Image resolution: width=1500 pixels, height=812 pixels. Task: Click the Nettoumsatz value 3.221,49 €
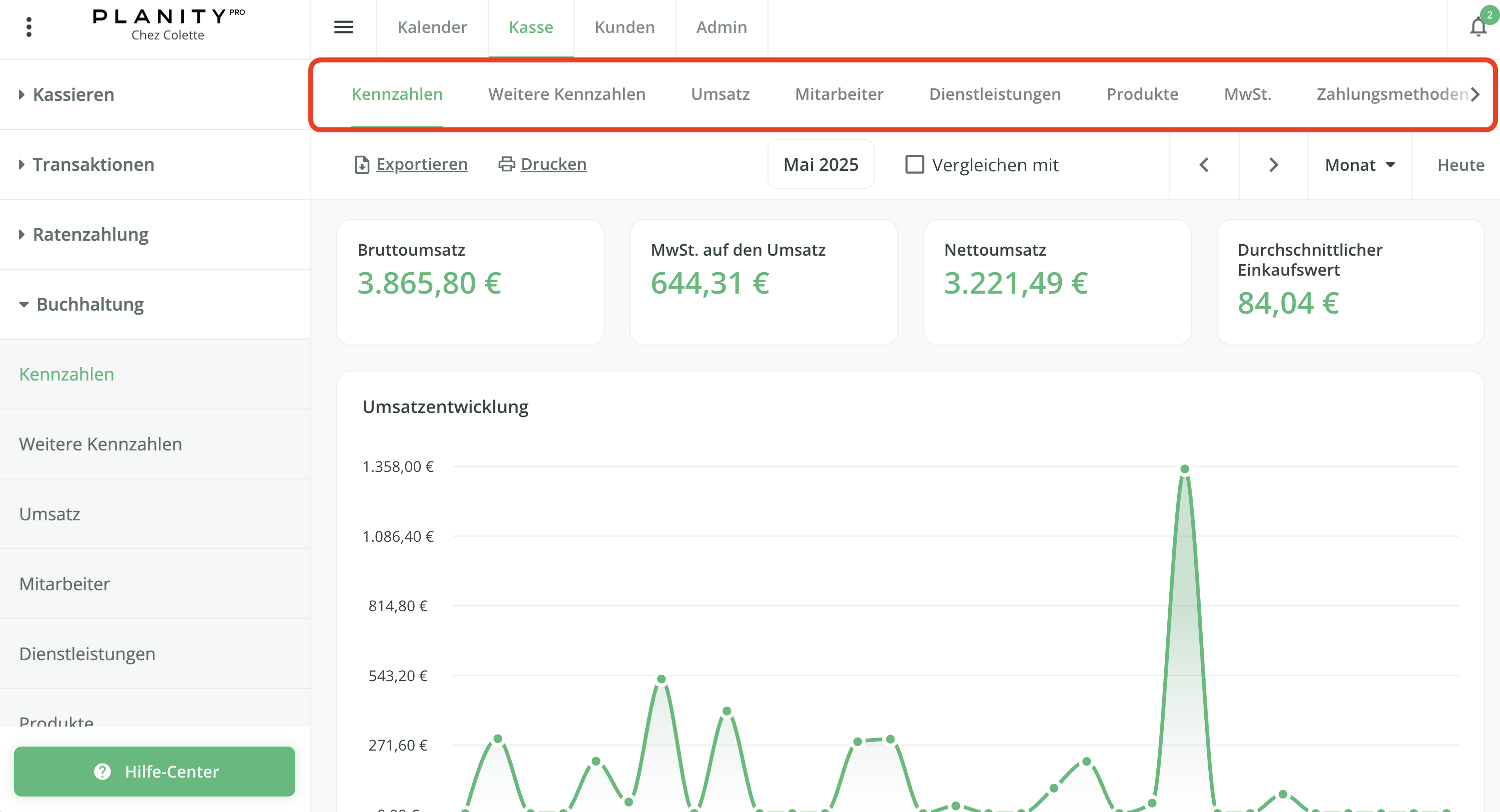tap(1016, 284)
